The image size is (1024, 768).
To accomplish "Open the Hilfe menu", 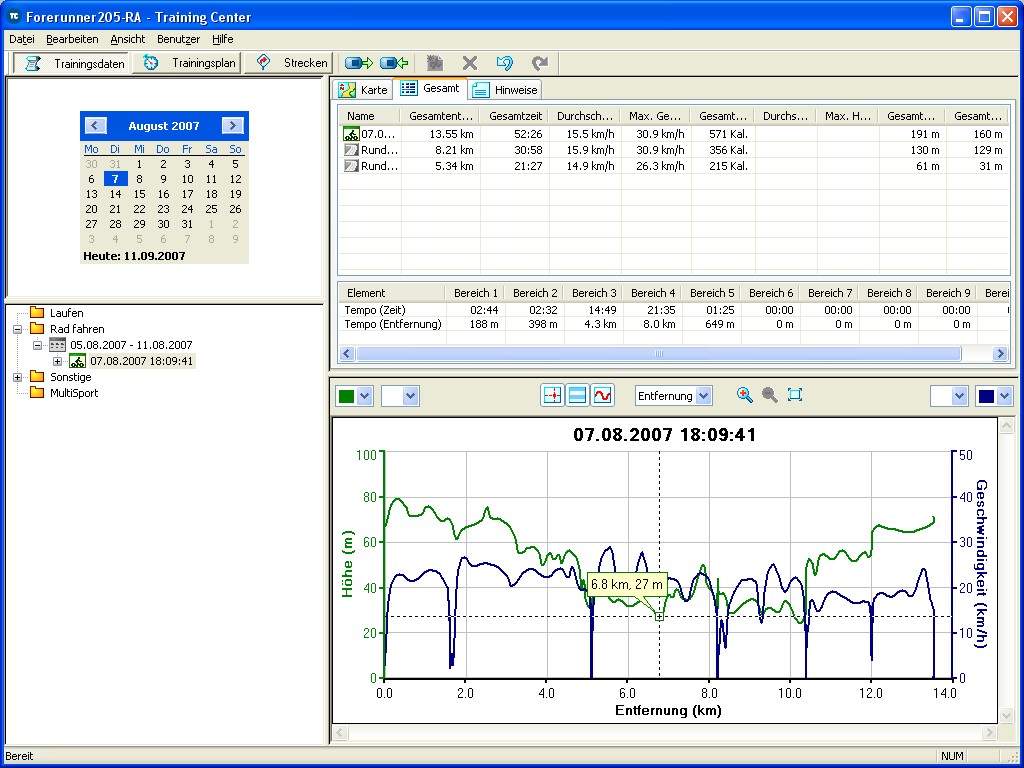I will point(223,39).
